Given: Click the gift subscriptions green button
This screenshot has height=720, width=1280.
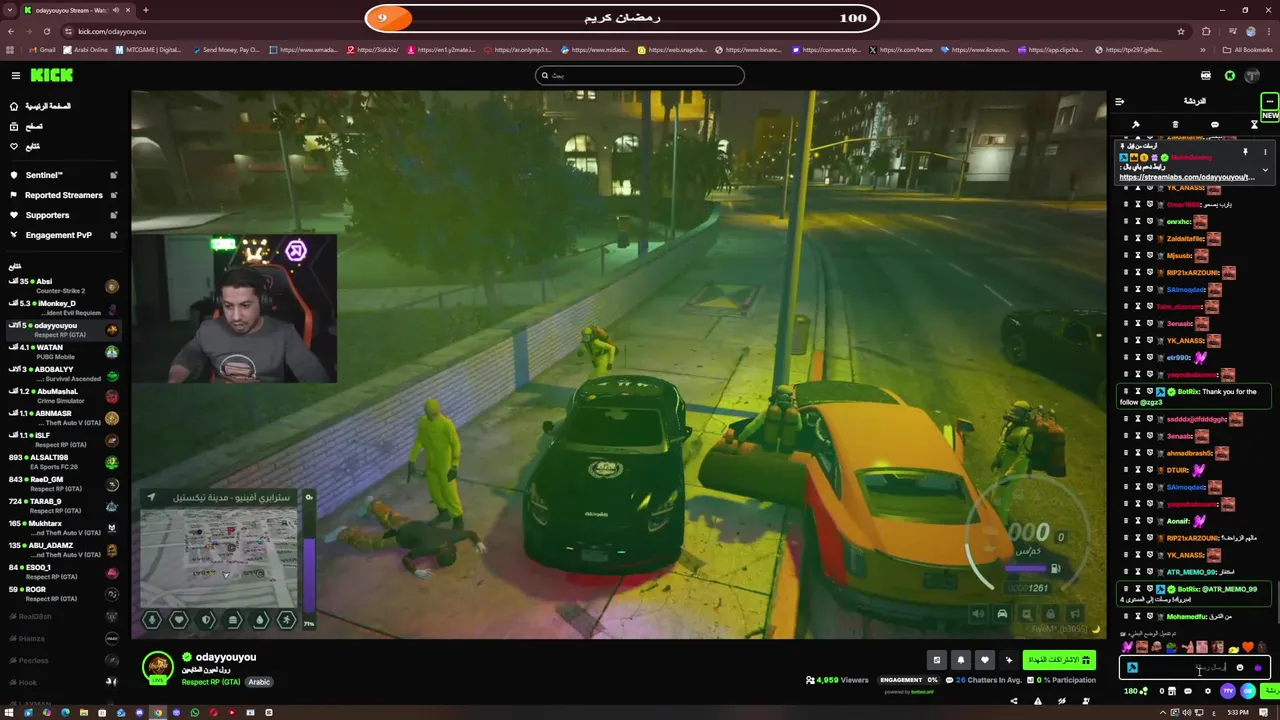Looking at the screenshot, I should (x=1059, y=660).
